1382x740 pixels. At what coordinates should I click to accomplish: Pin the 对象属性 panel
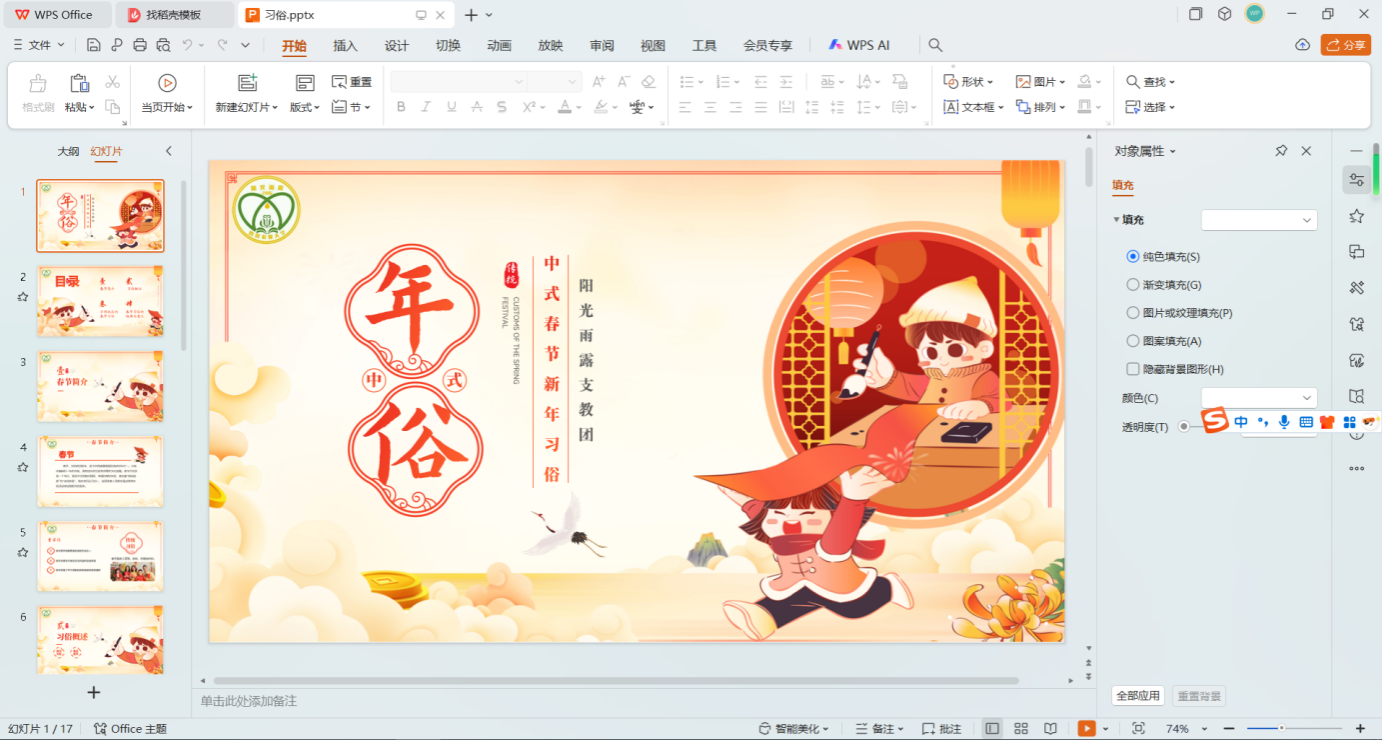click(x=1281, y=151)
